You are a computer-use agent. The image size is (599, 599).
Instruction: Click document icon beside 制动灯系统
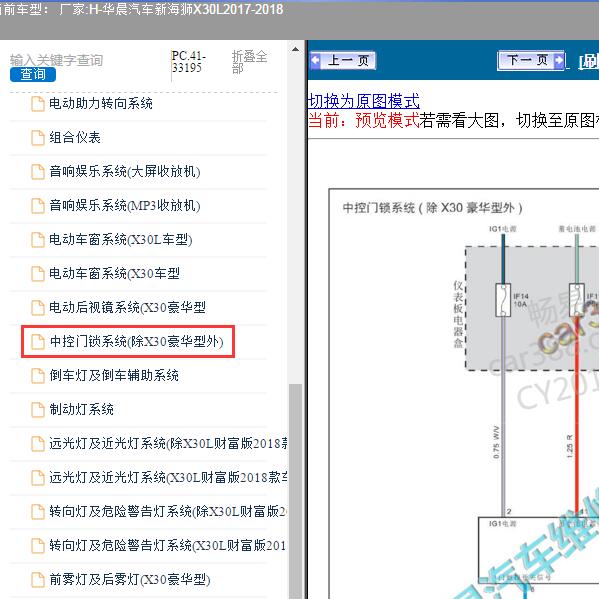[37, 410]
